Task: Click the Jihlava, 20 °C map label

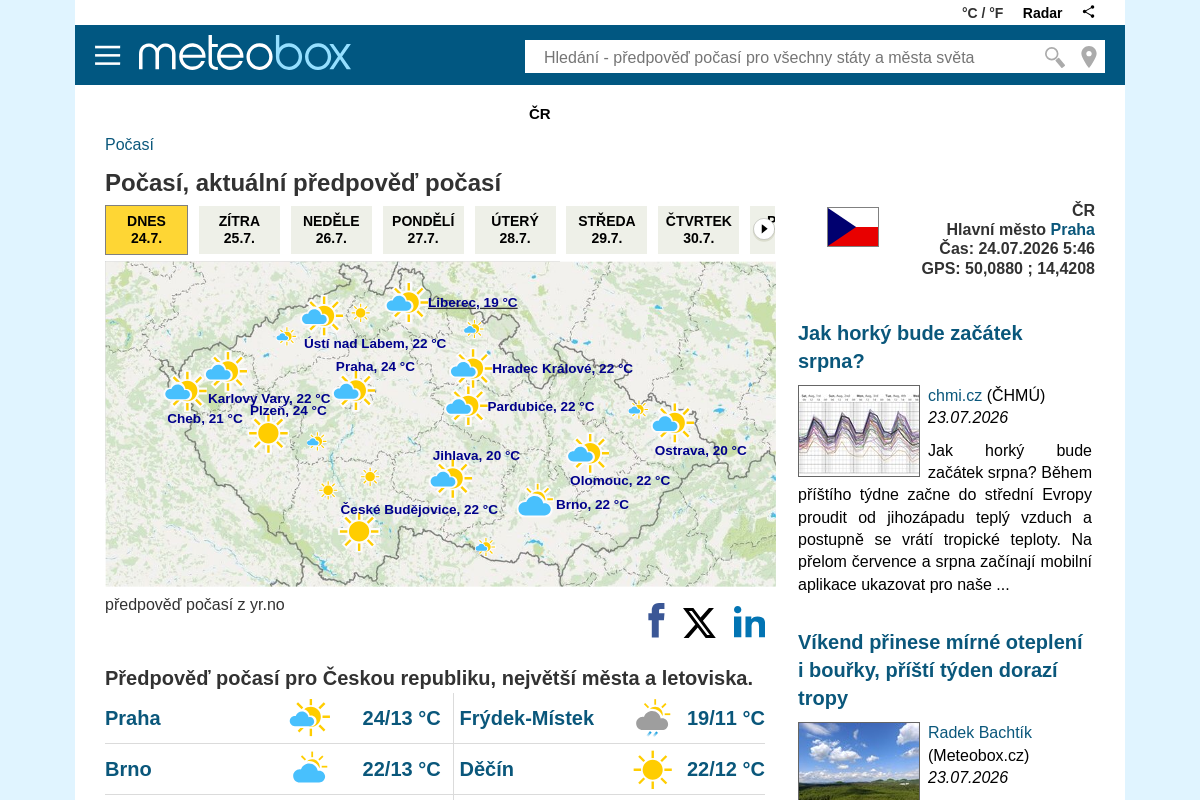Action: click(x=476, y=456)
